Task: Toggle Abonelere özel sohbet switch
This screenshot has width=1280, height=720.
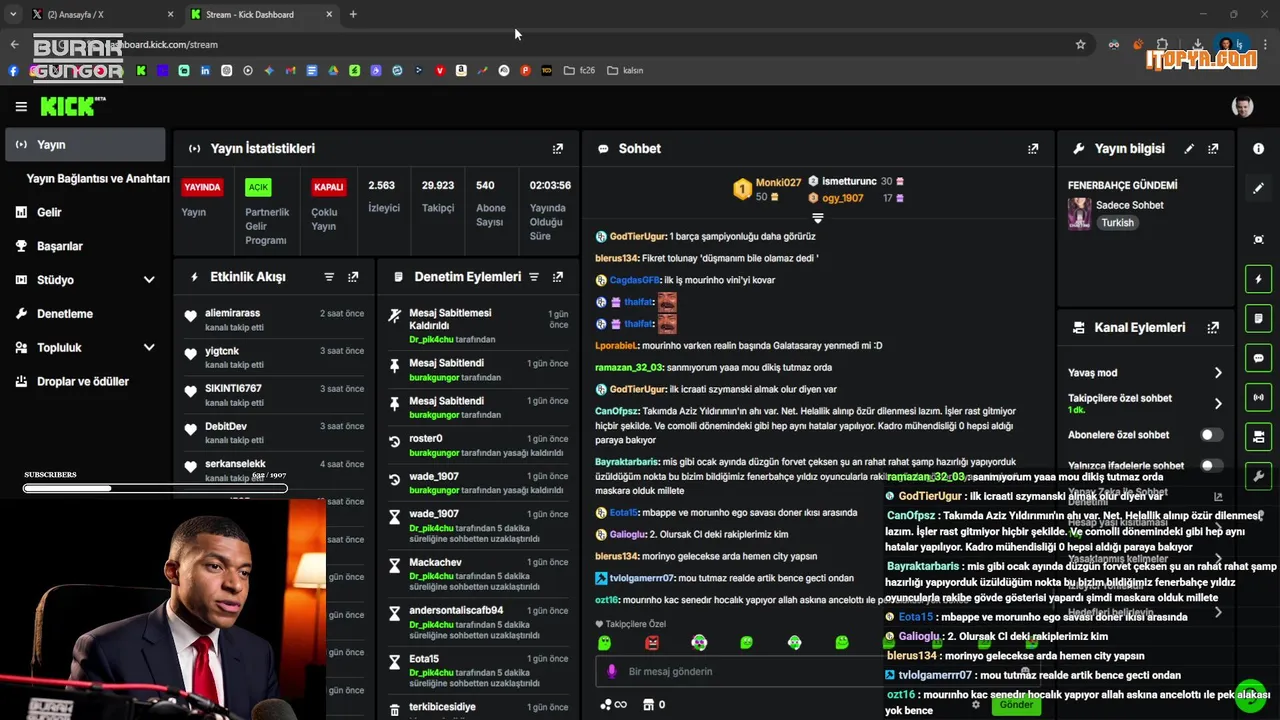Action: [1211, 435]
